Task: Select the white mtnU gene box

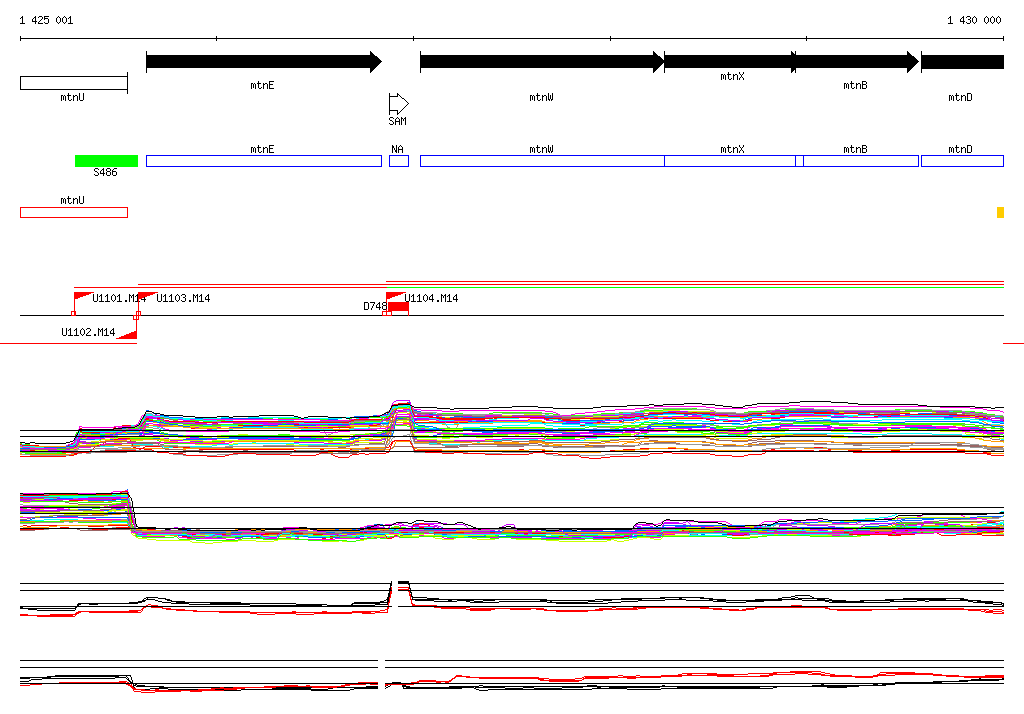Action: coord(74,83)
